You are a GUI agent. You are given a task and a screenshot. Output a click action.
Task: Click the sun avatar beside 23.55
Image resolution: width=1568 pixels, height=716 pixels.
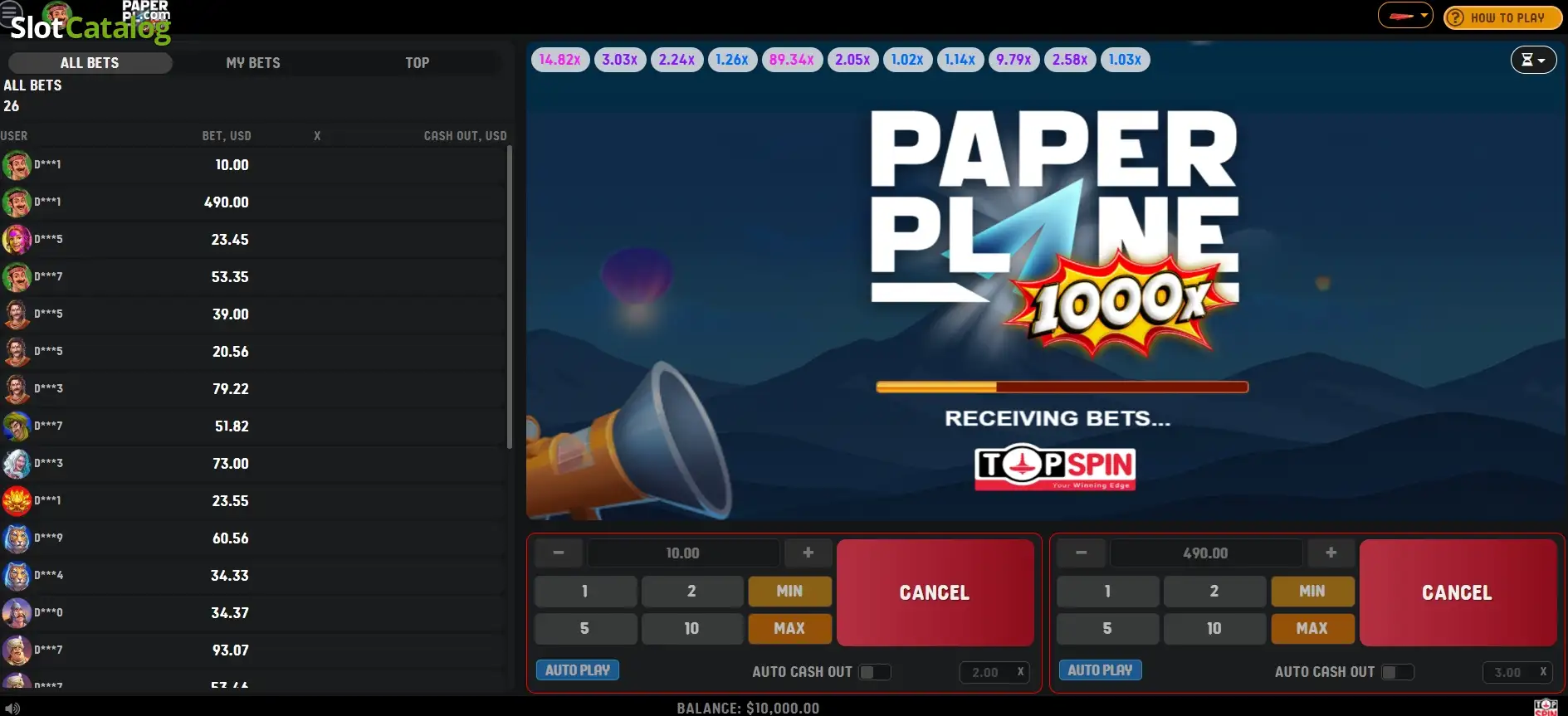pos(17,501)
